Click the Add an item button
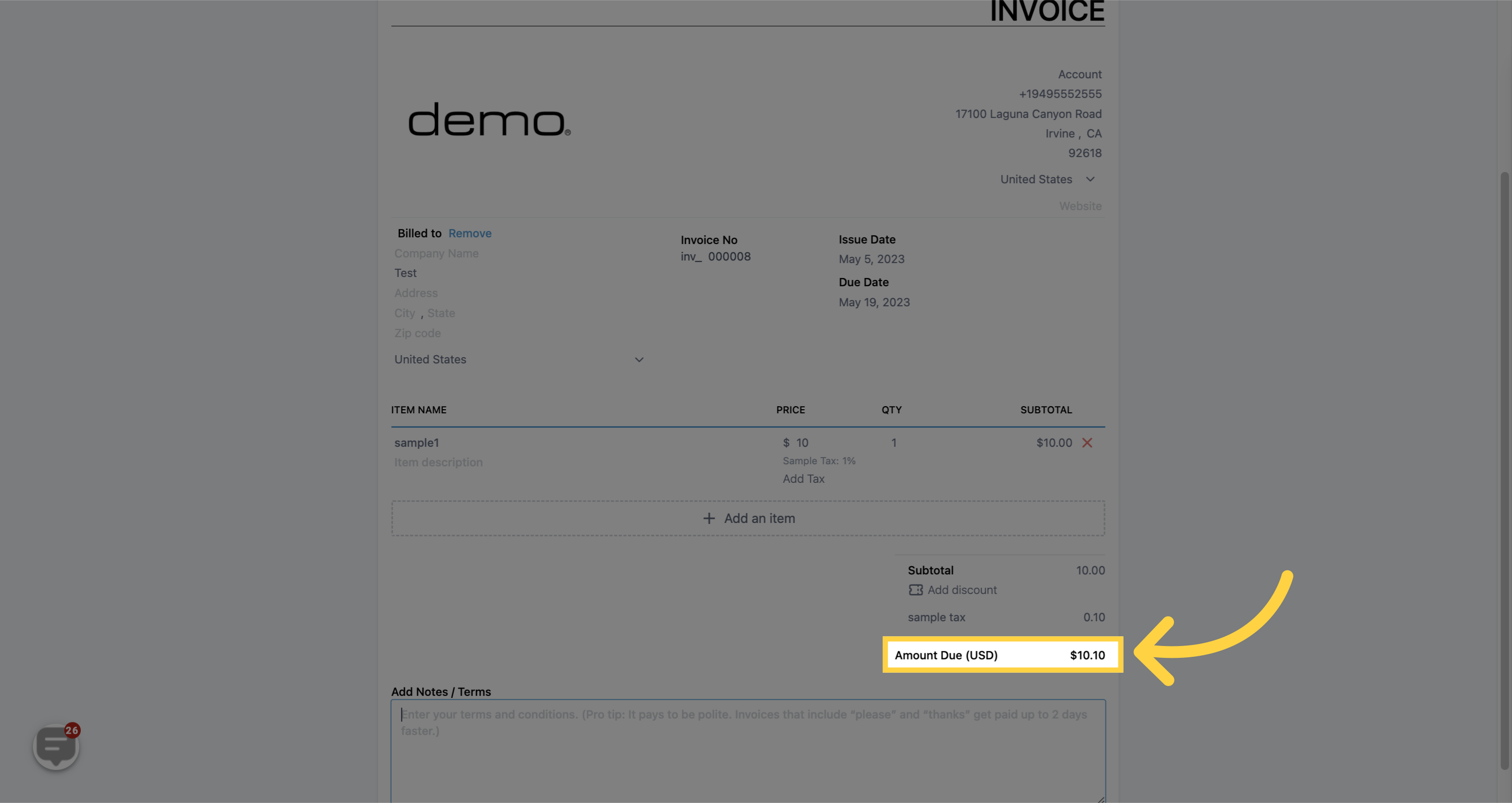The height and width of the screenshot is (803, 1512). 748,518
